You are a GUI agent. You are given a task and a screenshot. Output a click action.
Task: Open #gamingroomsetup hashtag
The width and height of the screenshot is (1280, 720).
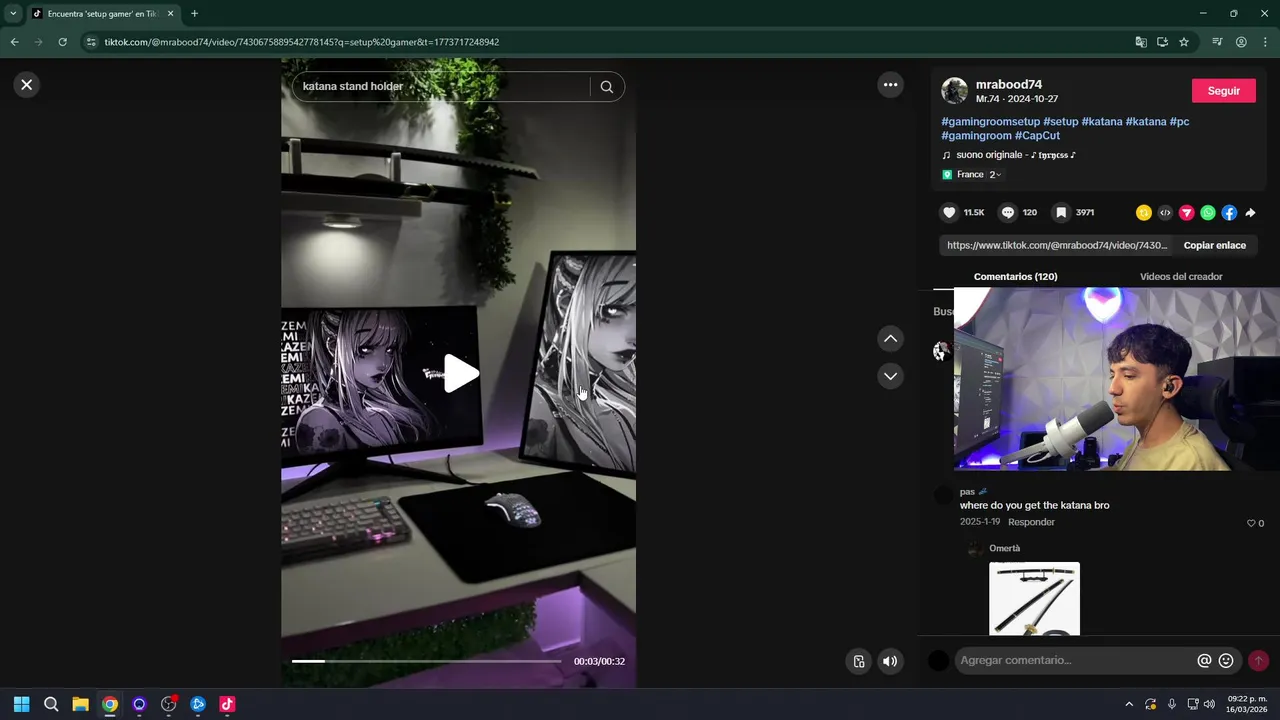pyautogui.click(x=991, y=122)
